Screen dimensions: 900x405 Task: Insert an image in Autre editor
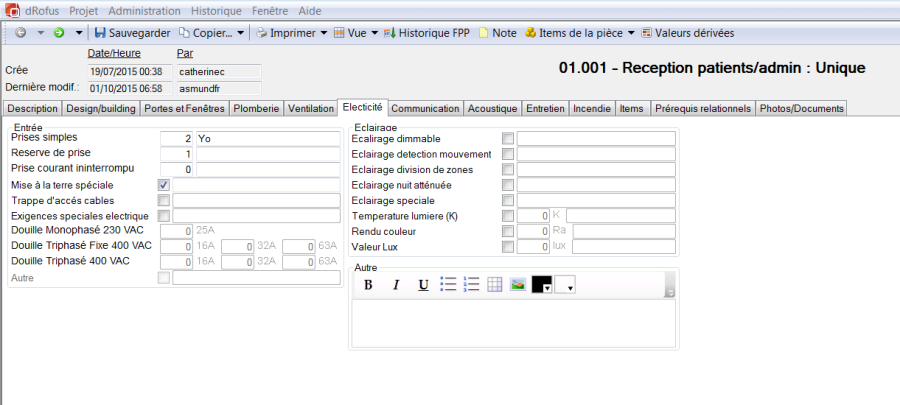click(518, 285)
